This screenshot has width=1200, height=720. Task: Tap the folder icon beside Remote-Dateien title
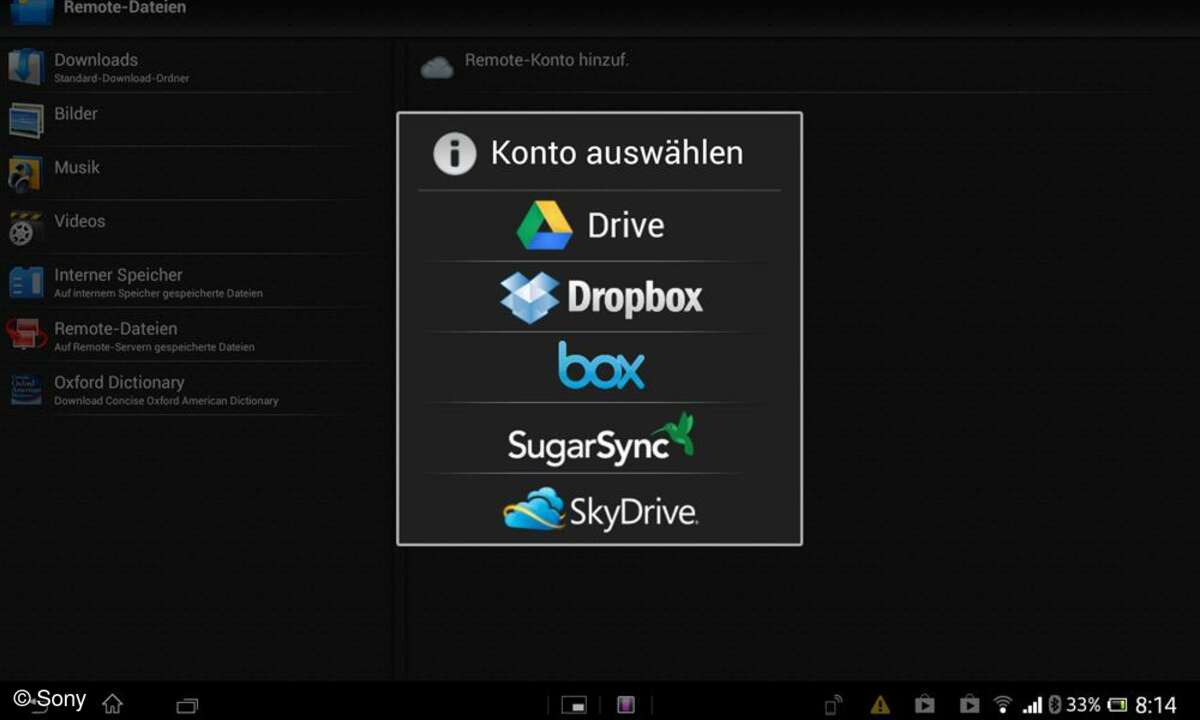(x=31, y=12)
